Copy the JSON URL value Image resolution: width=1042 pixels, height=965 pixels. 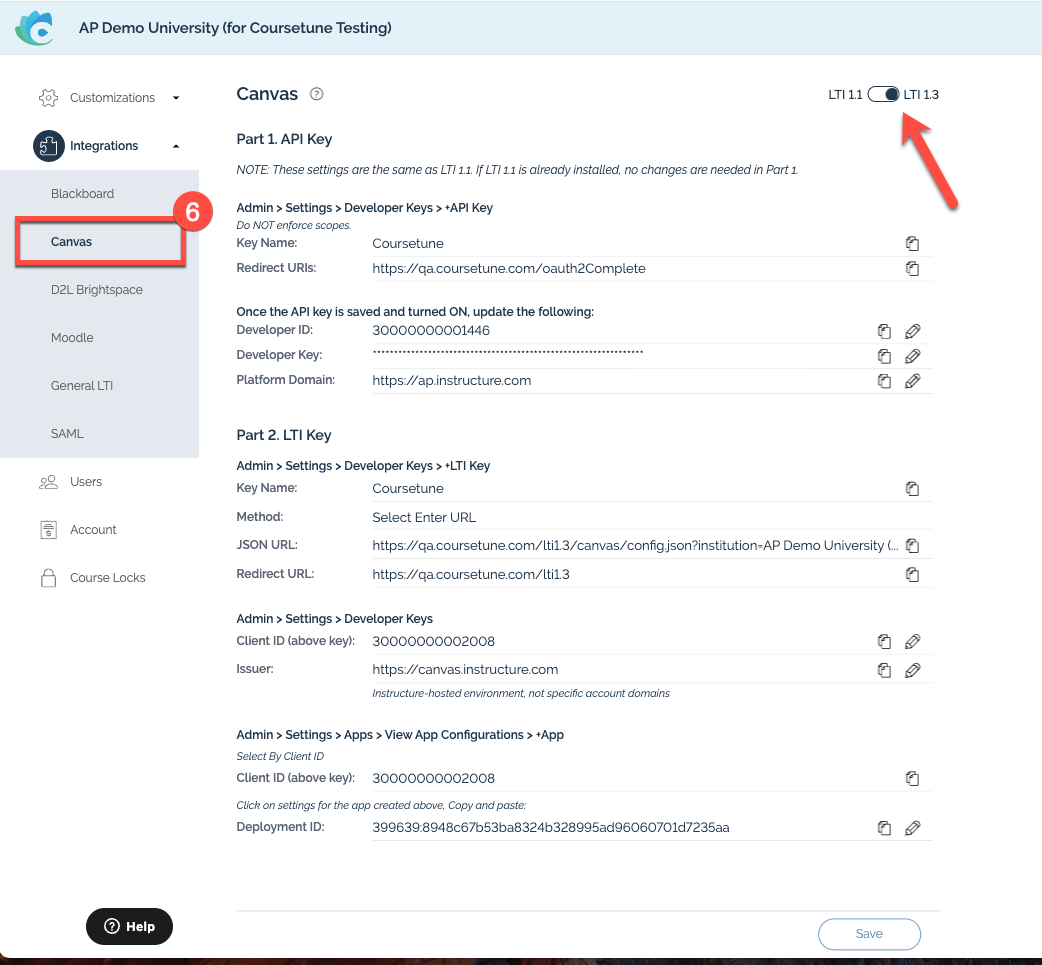pos(912,546)
